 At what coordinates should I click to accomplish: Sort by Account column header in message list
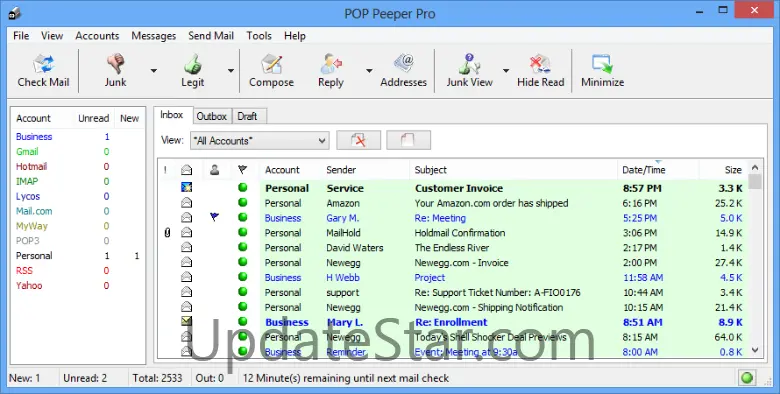tap(291, 170)
